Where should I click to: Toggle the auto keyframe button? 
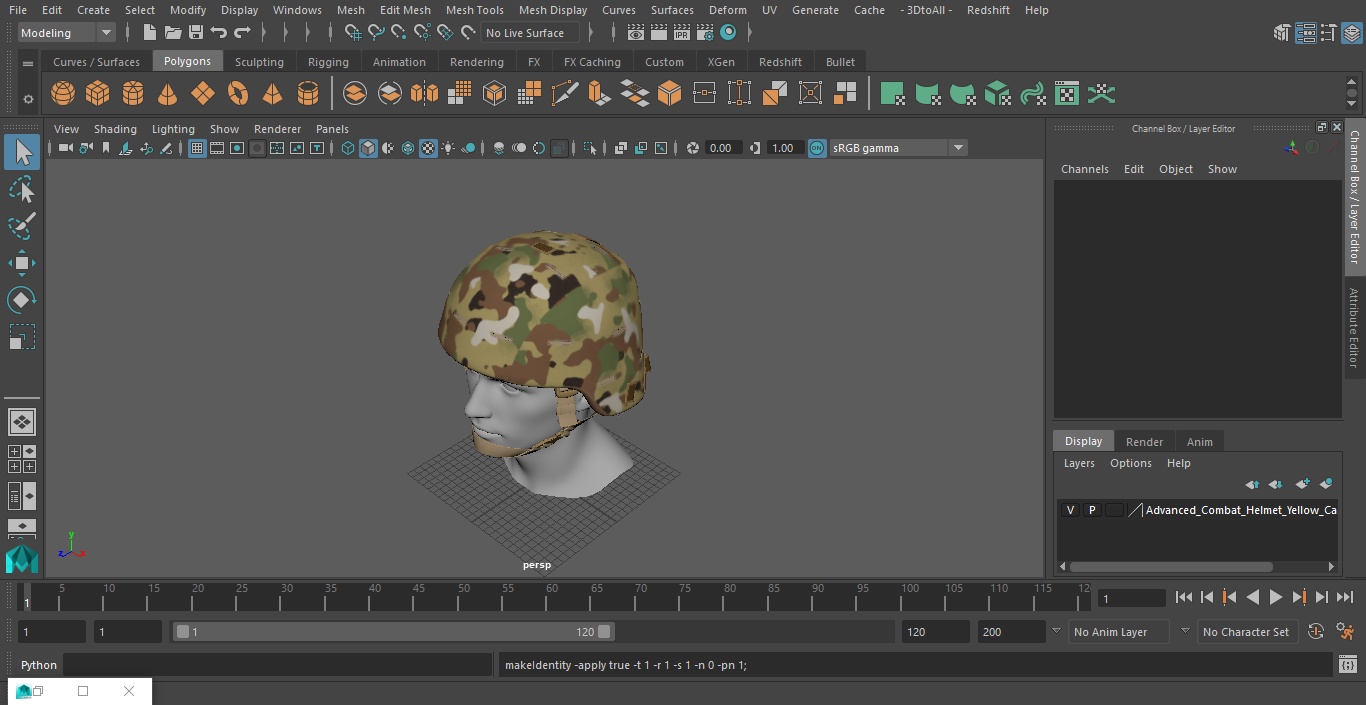click(1316, 632)
